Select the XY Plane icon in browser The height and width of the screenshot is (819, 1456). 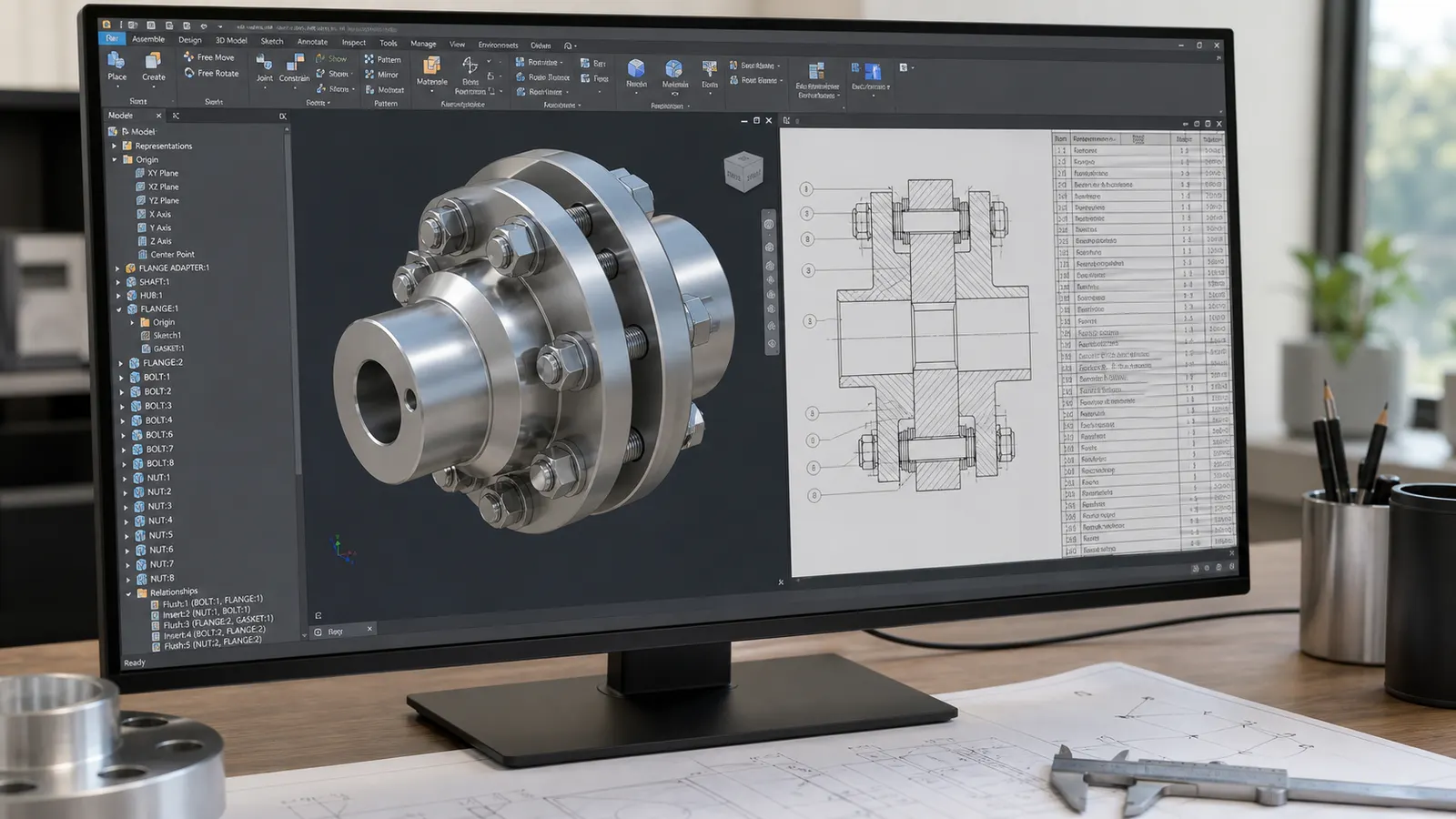(140, 173)
